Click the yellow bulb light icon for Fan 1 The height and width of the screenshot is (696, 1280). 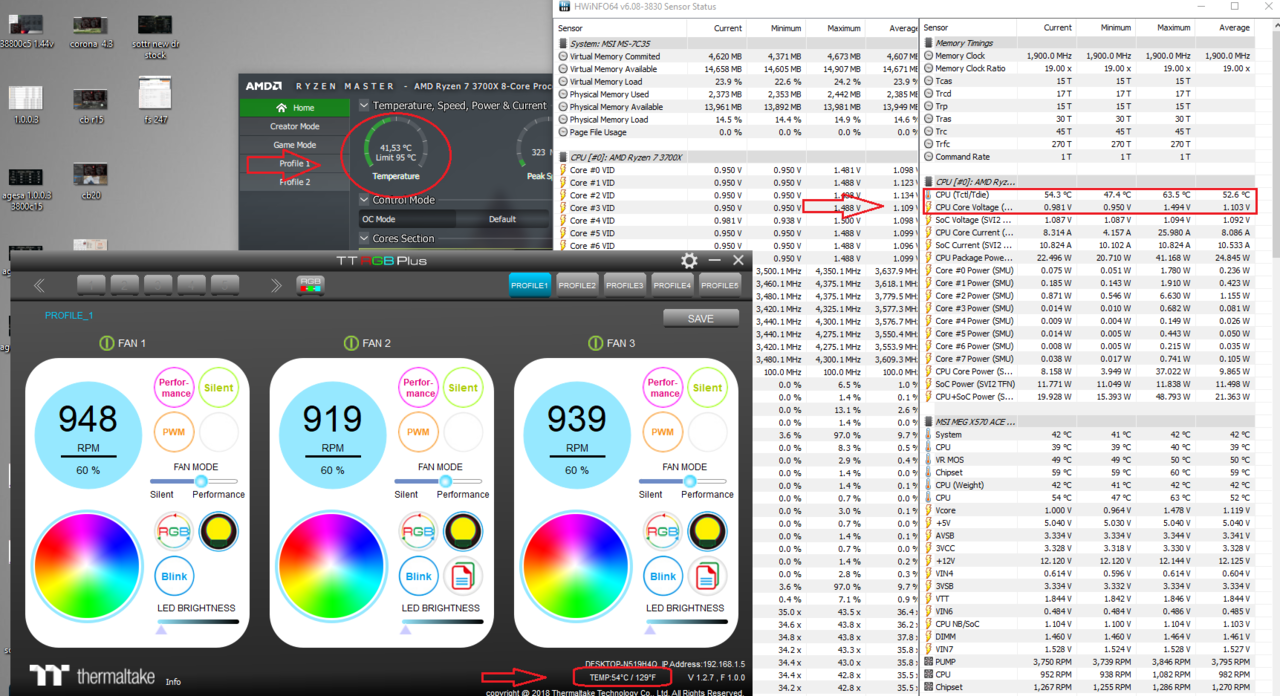[219, 531]
